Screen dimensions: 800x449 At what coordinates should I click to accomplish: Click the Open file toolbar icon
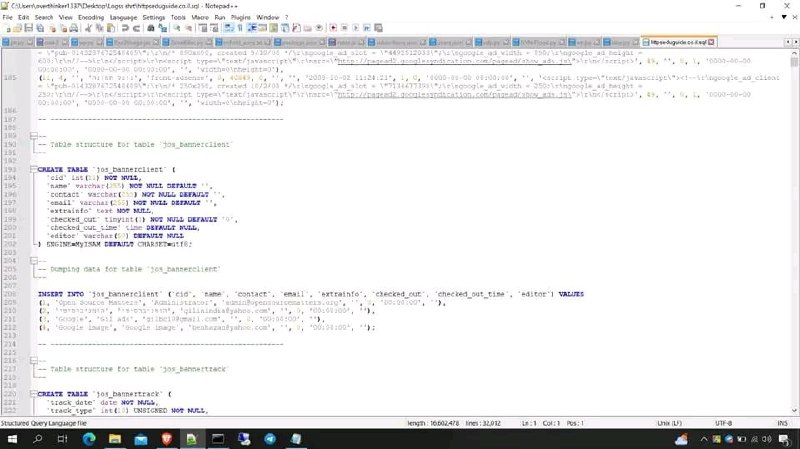17,28
